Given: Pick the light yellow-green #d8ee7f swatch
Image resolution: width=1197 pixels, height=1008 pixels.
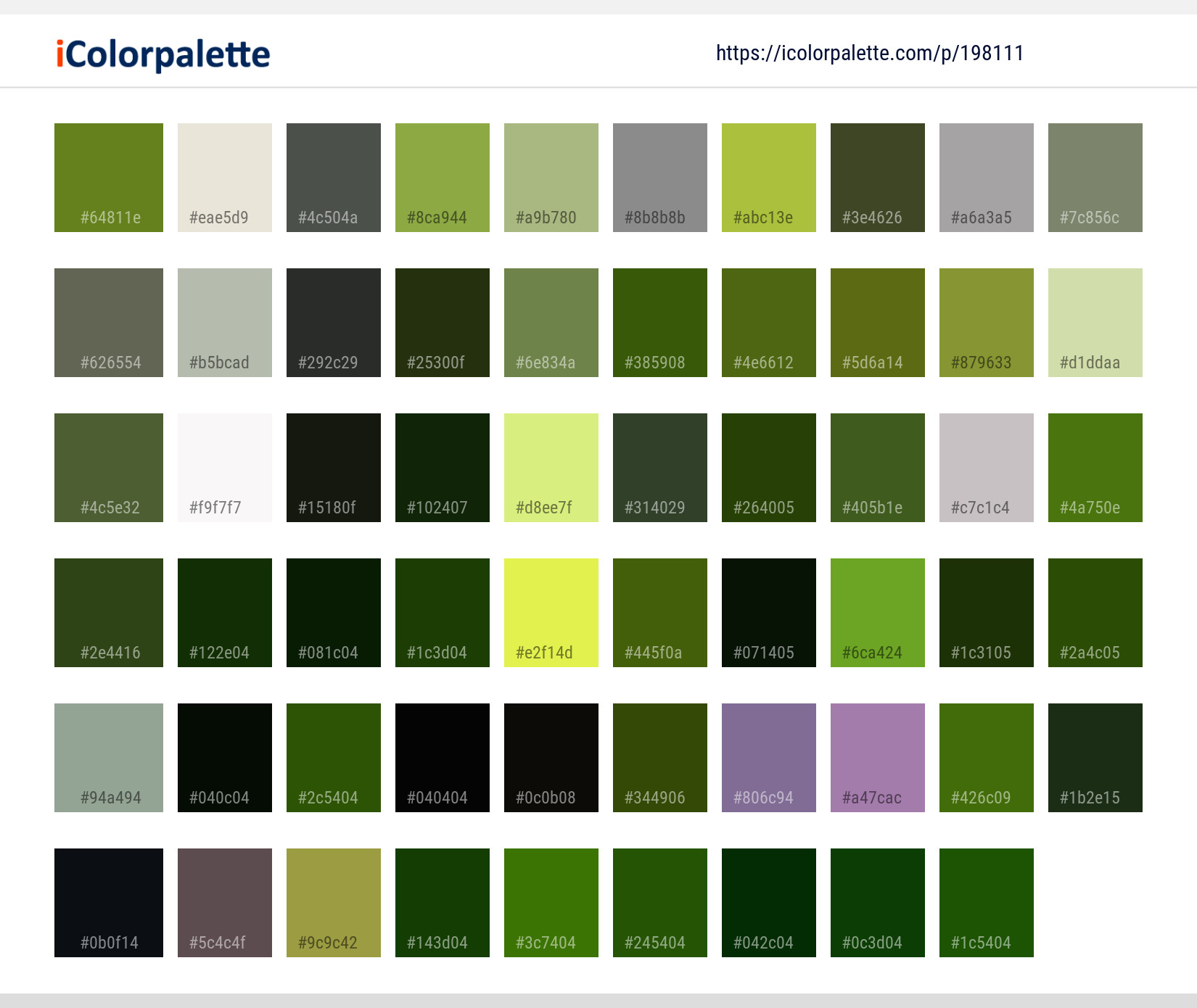Looking at the screenshot, I should click(551, 468).
